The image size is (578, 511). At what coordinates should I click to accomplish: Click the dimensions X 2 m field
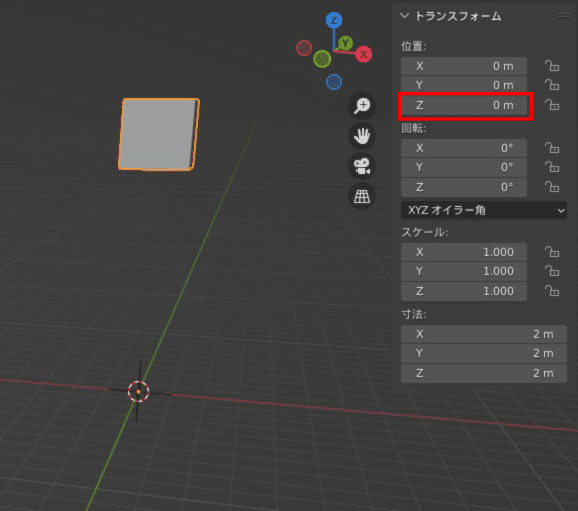[484, 334]
